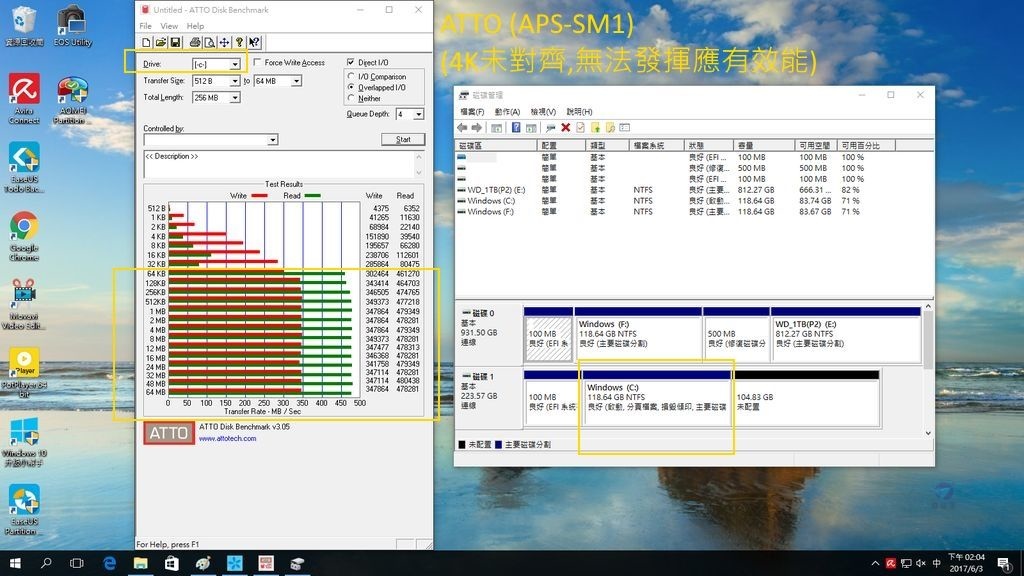Open the View menu in ATTO Disk Benchmark
The width and height of the screenshot is (1024, 576).
(169, 26)
